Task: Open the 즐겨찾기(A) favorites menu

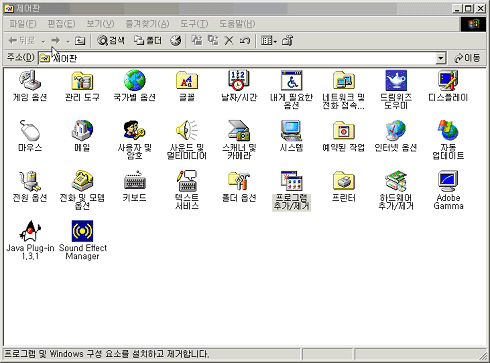Action: pyautogui.click(x=147, y=24)
